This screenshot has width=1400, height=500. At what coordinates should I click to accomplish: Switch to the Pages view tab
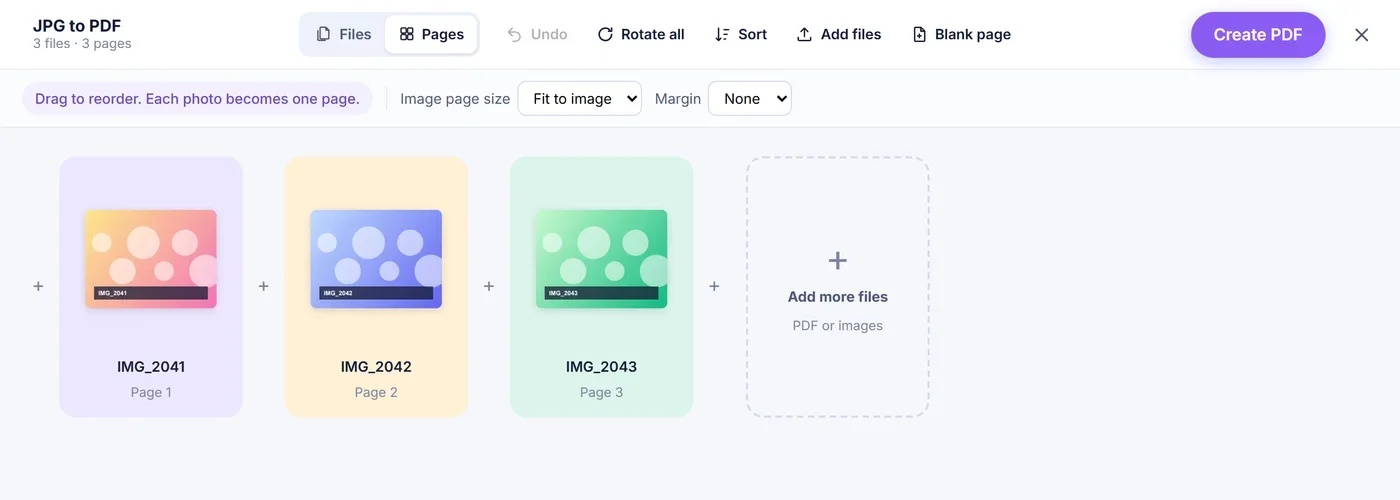431,34
